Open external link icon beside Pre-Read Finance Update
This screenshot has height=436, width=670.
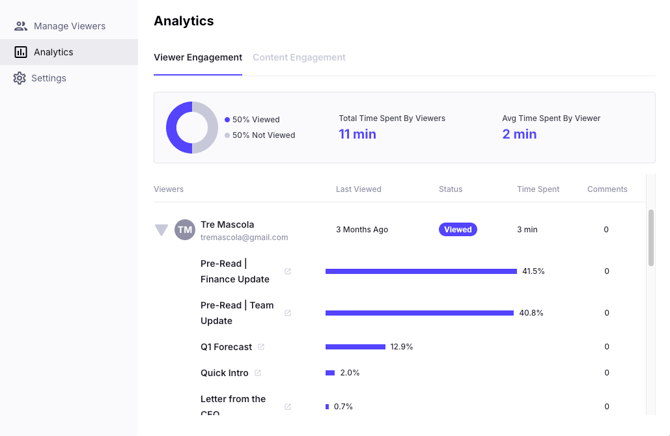pyautogui.click(x=288, y=272)
